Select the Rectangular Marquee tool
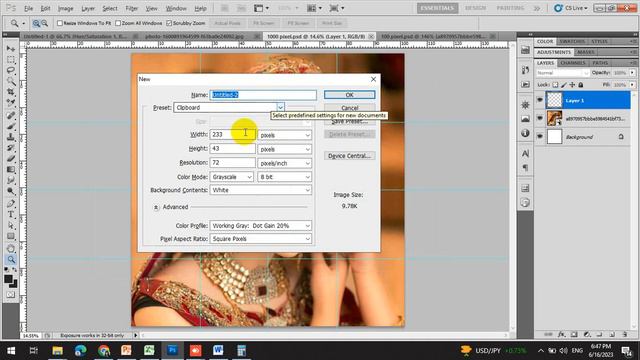Screen dimensions: 640x360 (11, 60)
